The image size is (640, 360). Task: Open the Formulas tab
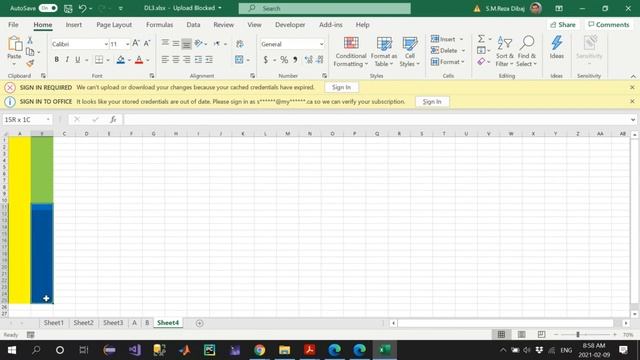[160, 25]
